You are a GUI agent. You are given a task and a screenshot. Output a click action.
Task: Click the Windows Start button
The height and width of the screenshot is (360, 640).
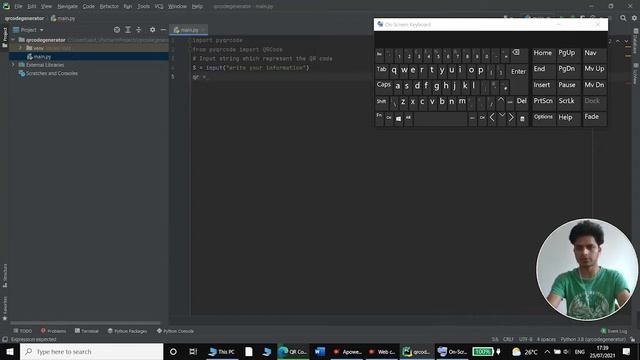coord(10,351)
